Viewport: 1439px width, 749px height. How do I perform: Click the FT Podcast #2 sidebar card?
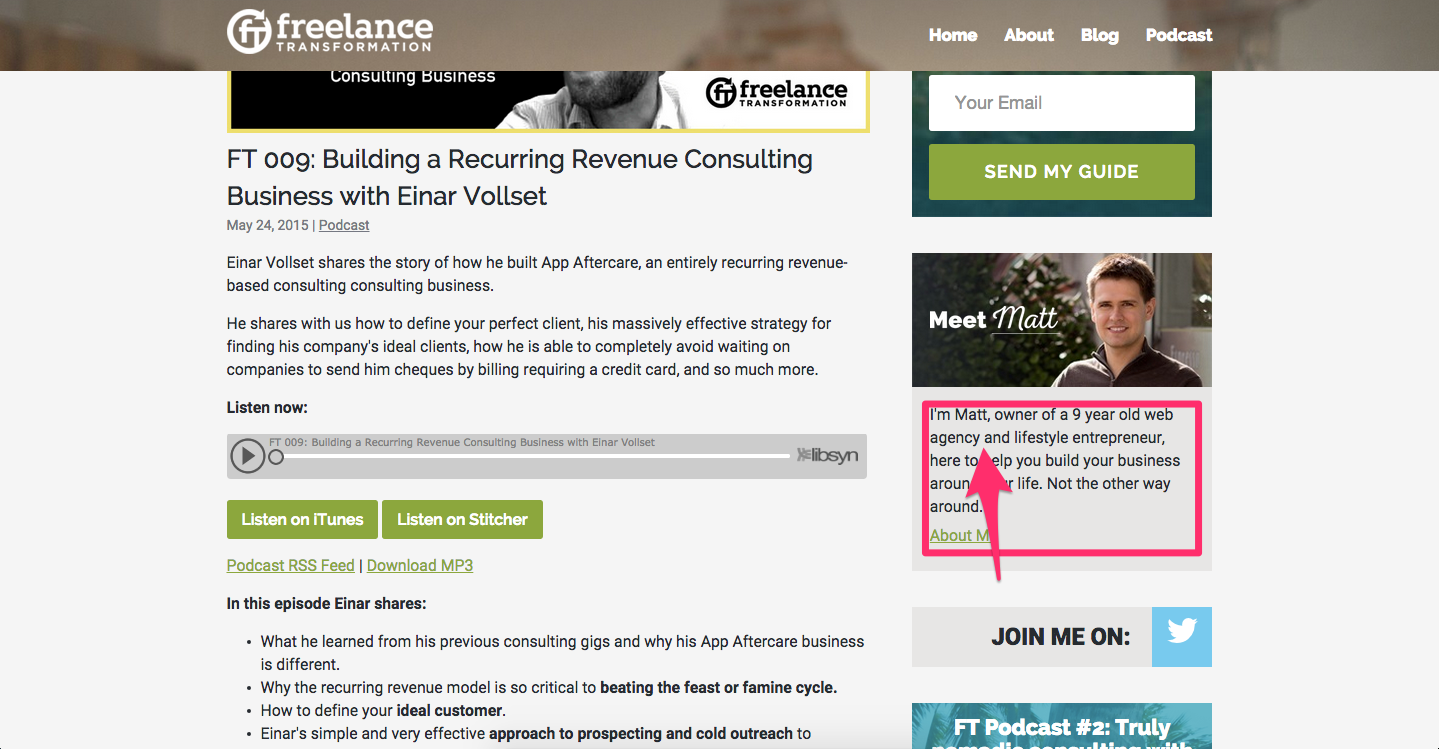click(x=1062, y=726)
